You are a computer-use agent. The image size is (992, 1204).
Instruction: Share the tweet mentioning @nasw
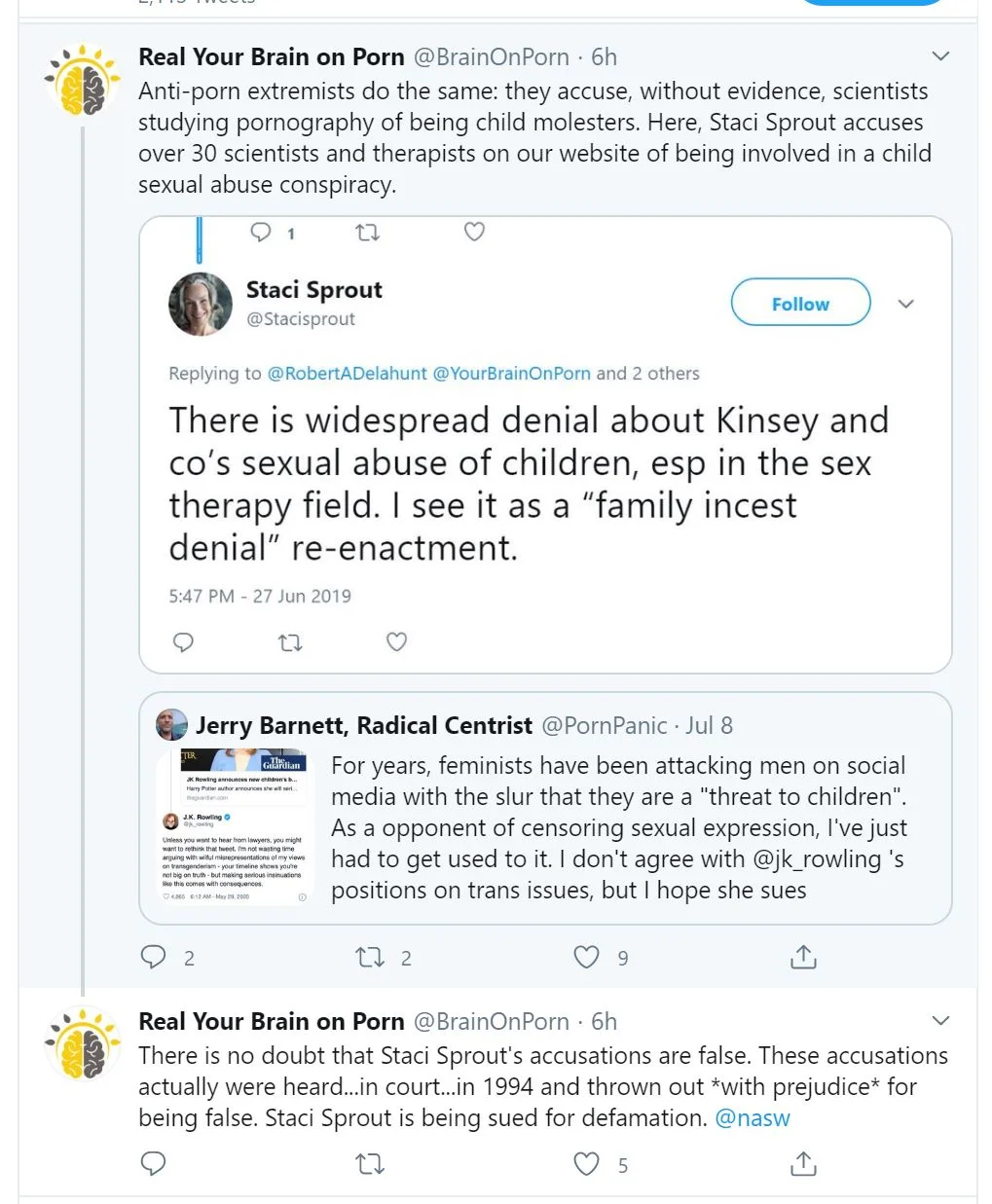(803, 1163)
